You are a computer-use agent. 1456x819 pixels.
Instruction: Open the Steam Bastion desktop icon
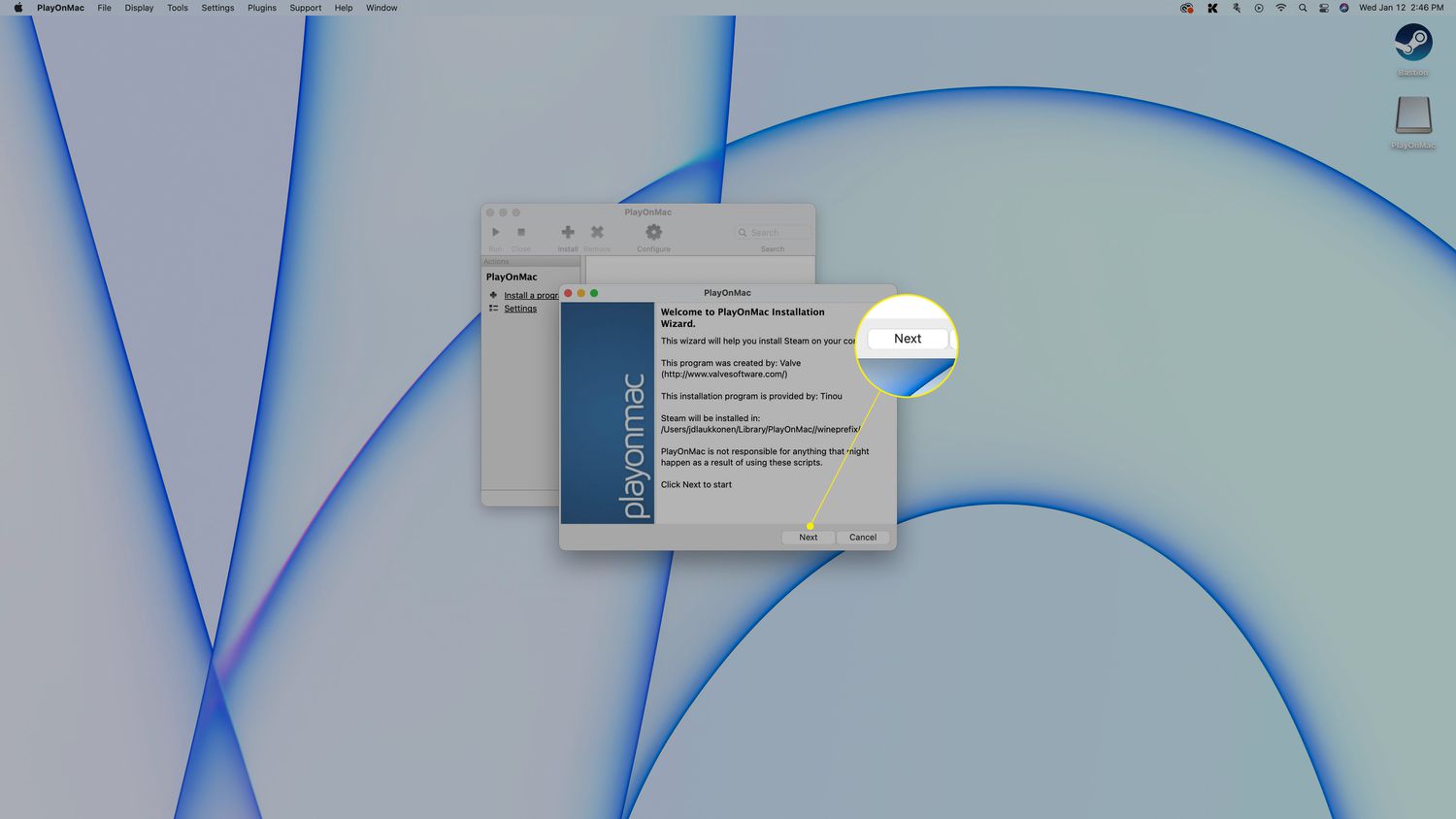coord(1412,44)
